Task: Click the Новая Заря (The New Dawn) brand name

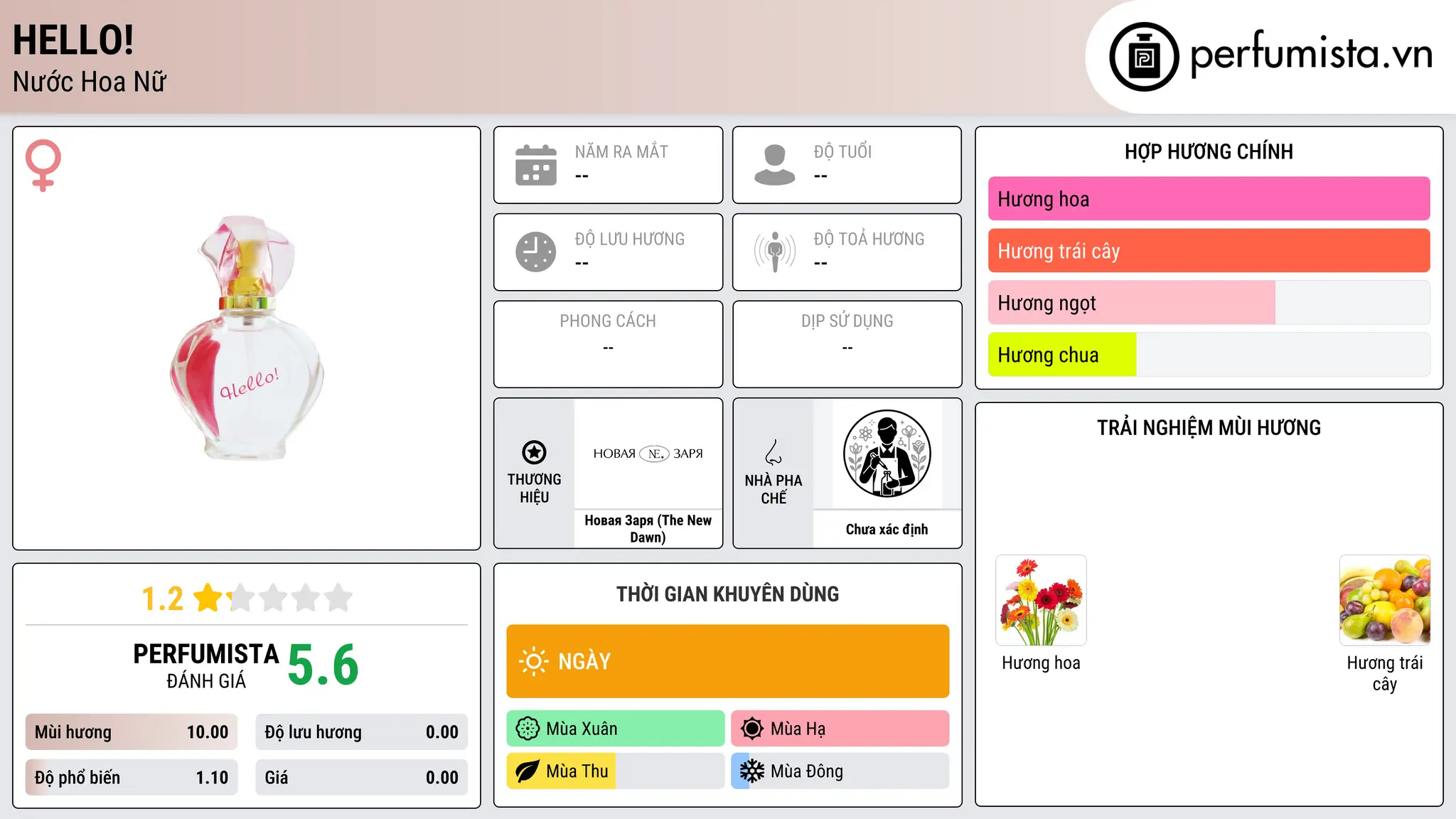Action: point(648,529)
